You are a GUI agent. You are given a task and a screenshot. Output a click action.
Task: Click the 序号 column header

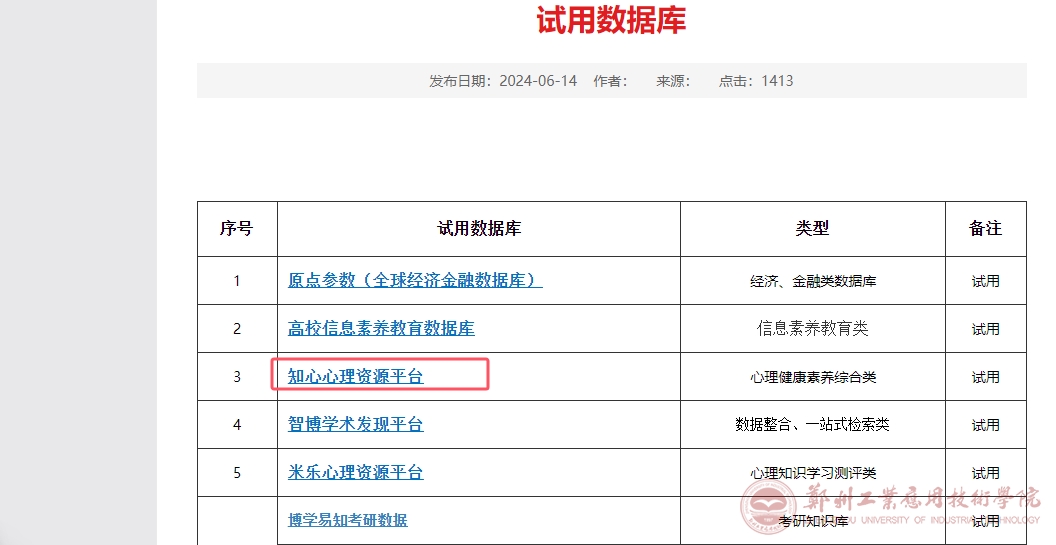coord(236,228)
